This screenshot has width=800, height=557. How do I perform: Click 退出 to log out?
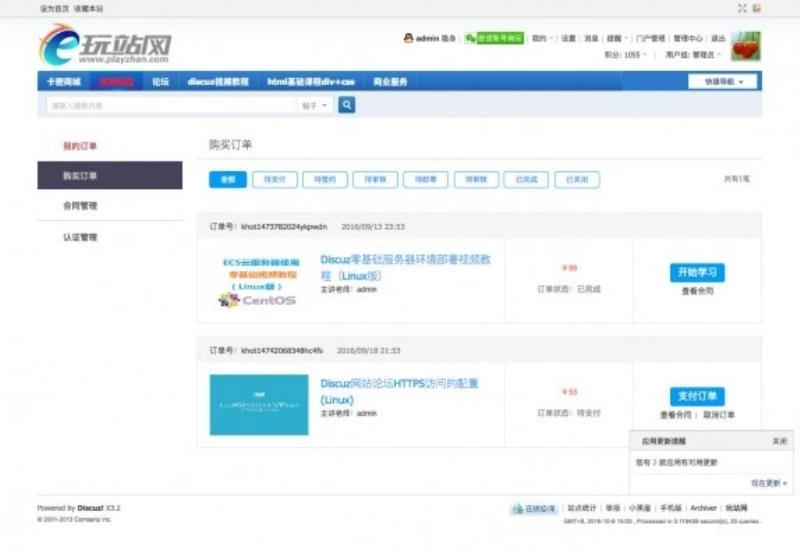tap(718, 38)
